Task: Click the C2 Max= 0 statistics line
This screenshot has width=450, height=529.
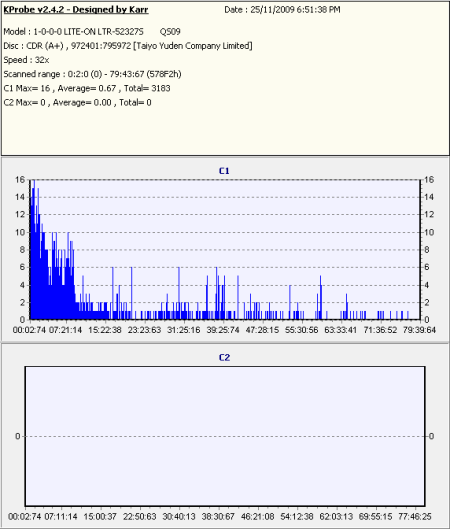Action: point(77,103)
